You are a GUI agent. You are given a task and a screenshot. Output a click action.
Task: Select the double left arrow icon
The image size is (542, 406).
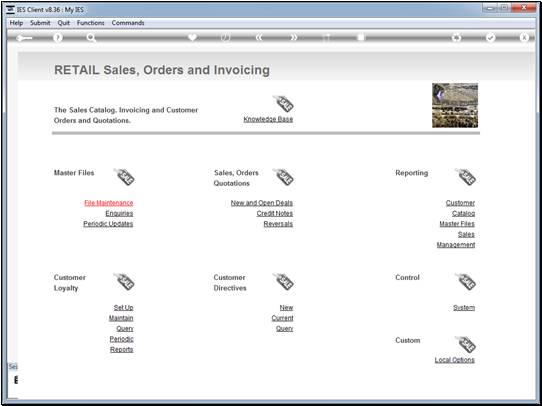259,38
